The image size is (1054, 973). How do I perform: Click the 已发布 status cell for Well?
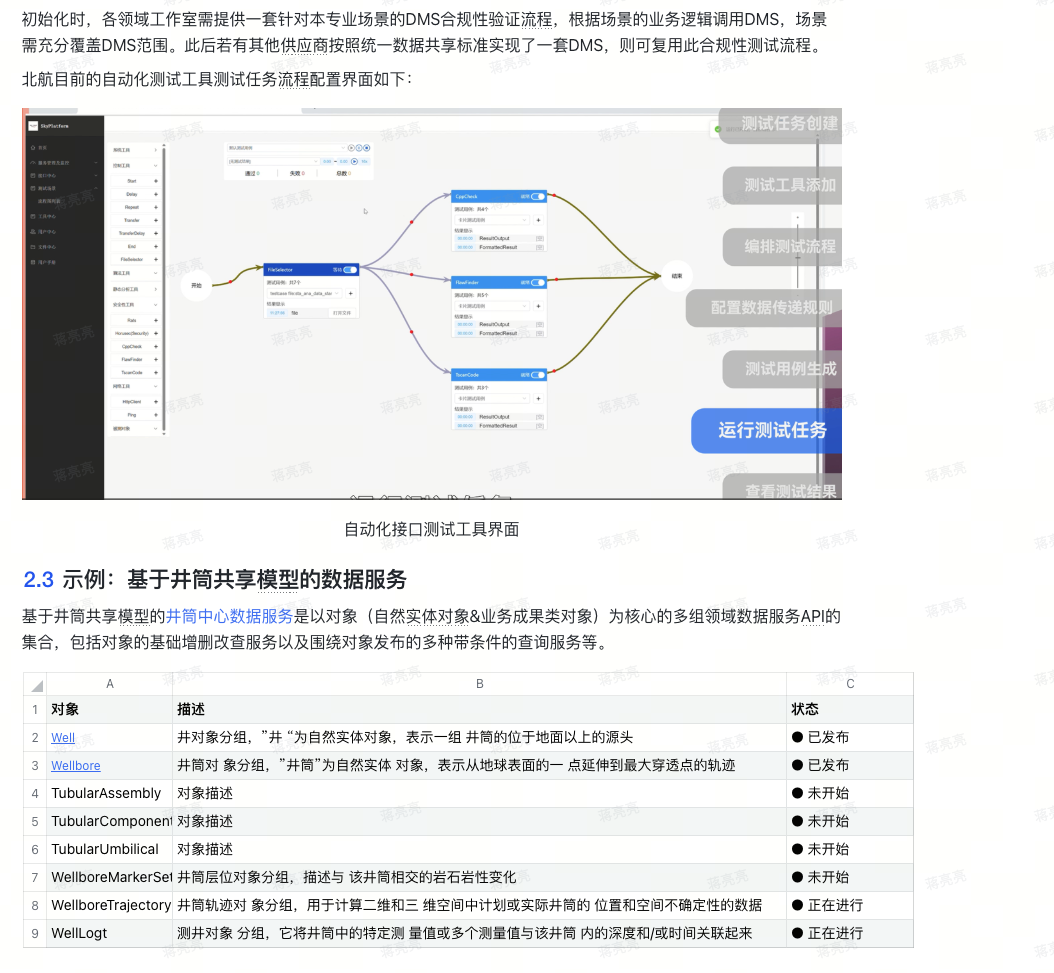[x=828, y=737]
